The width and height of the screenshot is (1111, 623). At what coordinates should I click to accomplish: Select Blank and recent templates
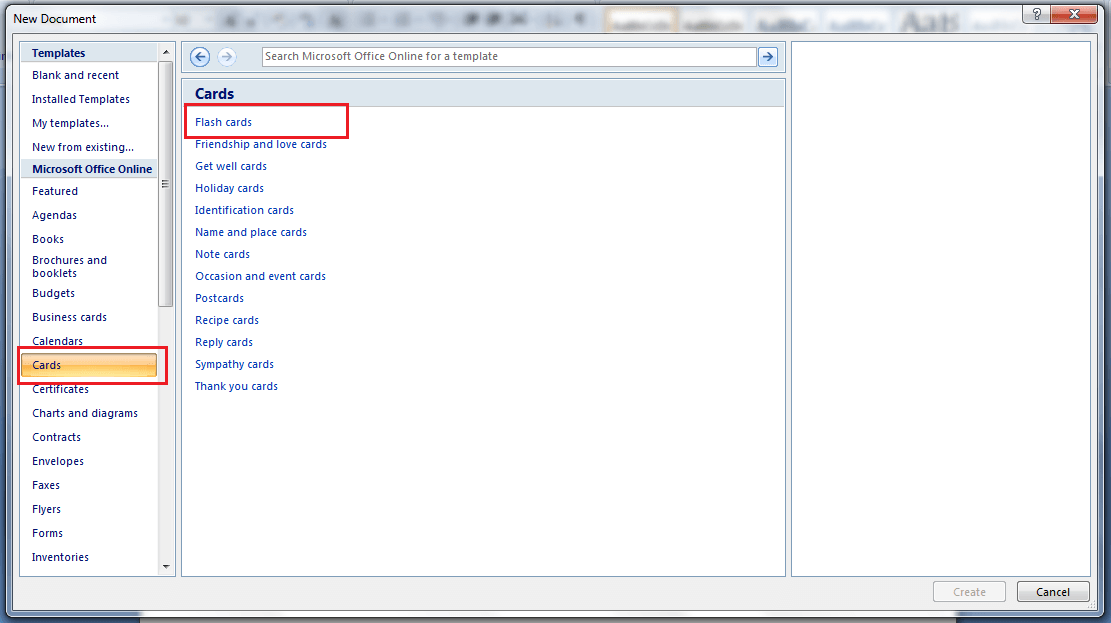(x=75, y=75)
